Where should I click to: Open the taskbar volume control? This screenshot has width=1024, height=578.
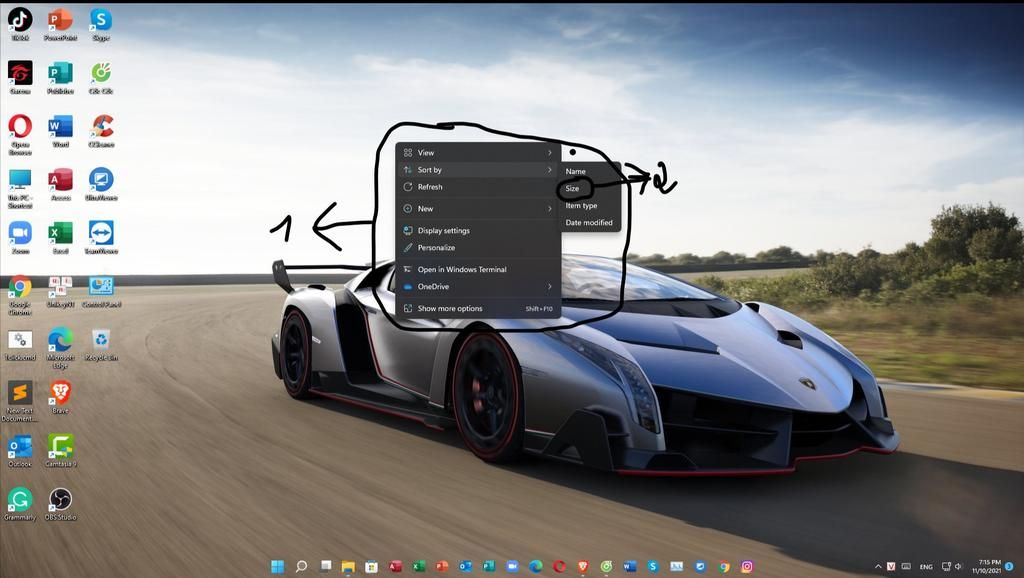point(959,566)
